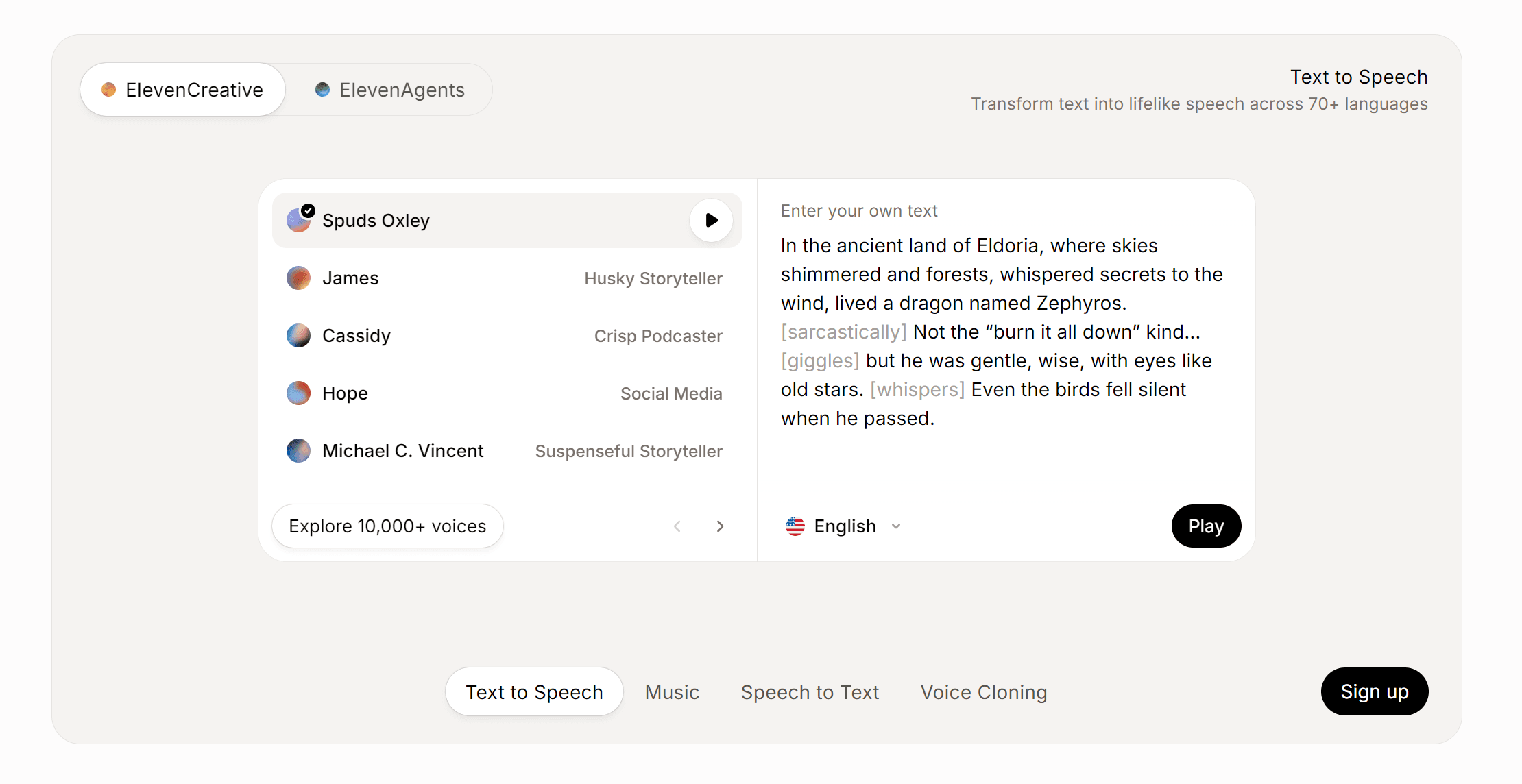Pick the Hope voice avatar

point(298,393)
